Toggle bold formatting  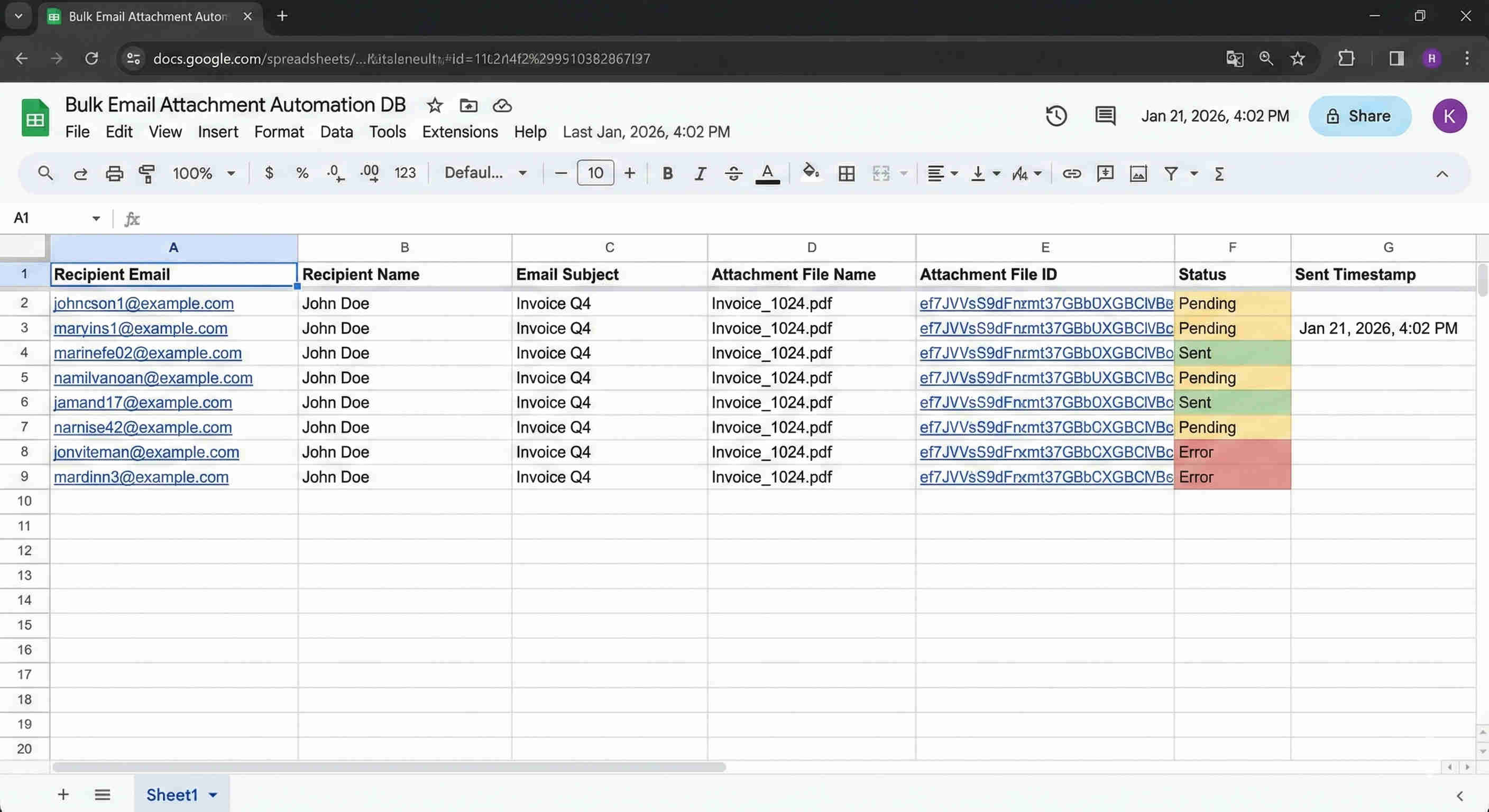667,173
